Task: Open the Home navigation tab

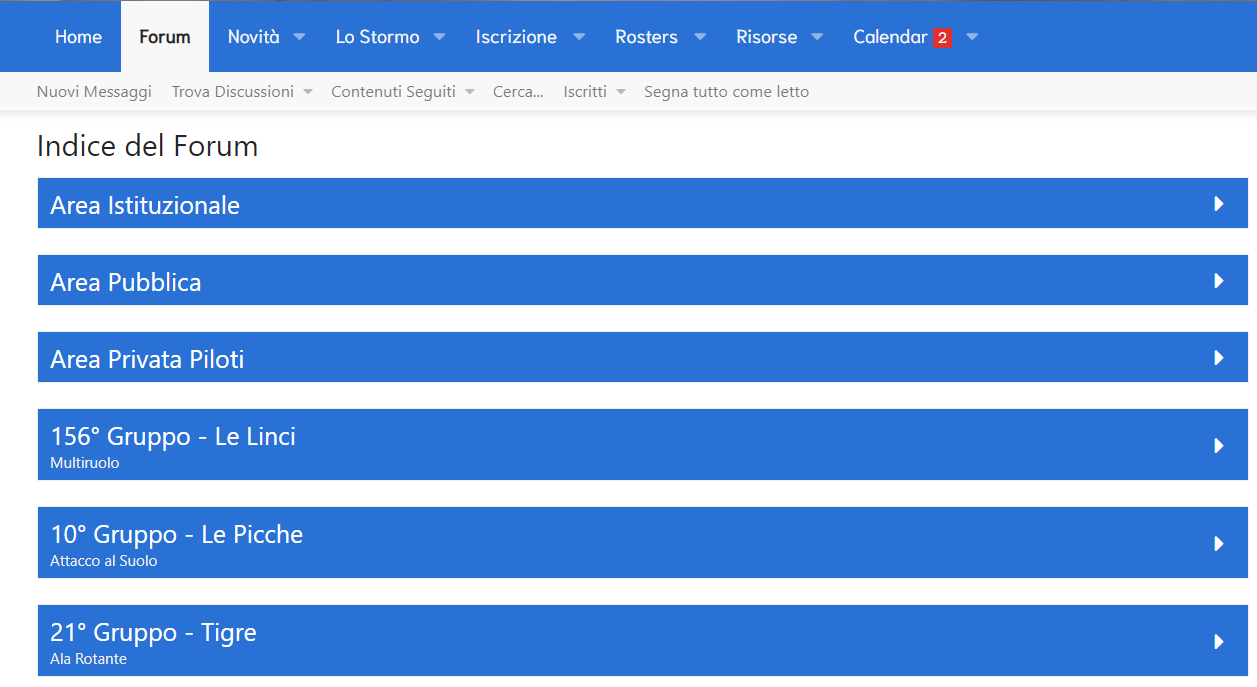Action: (78, 37)
